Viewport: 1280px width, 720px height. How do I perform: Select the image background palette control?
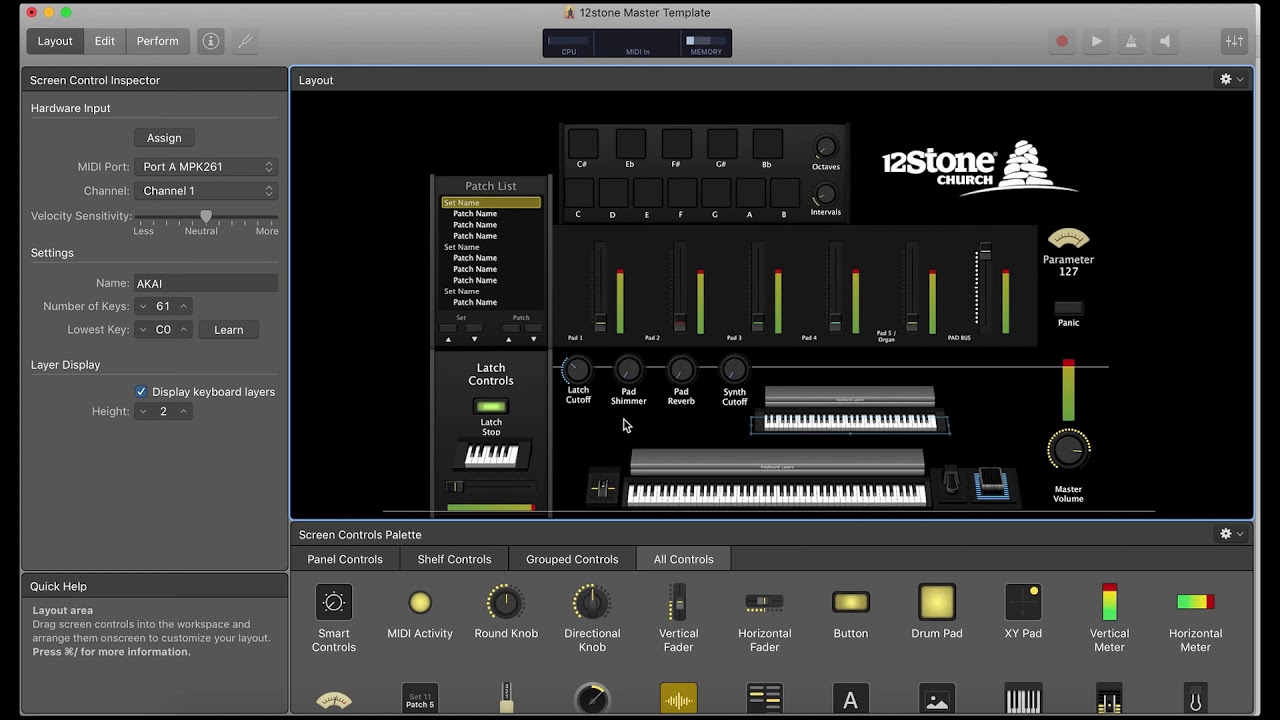click(x=937, y=699)
